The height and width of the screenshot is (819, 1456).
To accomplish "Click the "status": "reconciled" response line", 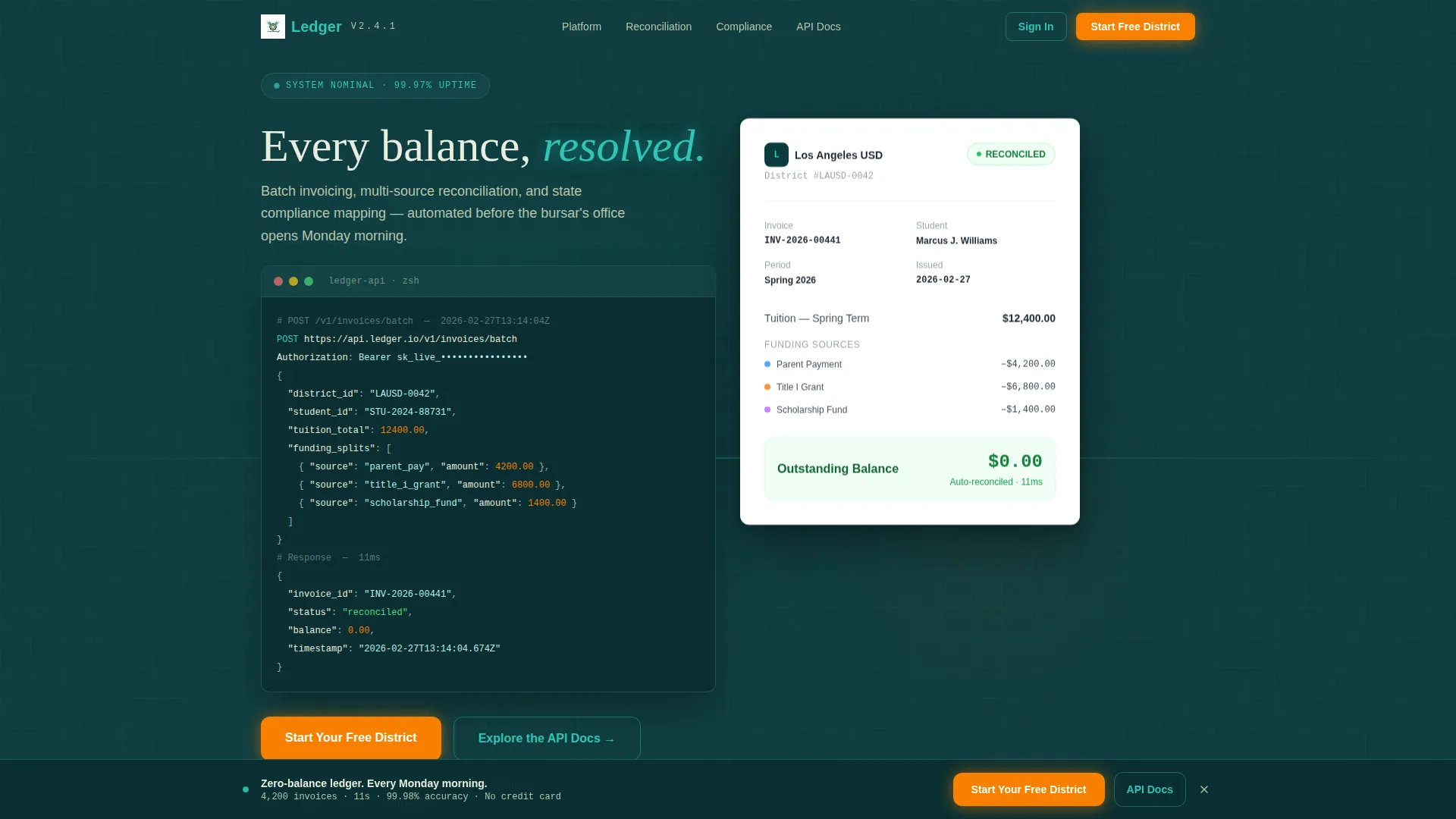I will (x=350, y=613).
